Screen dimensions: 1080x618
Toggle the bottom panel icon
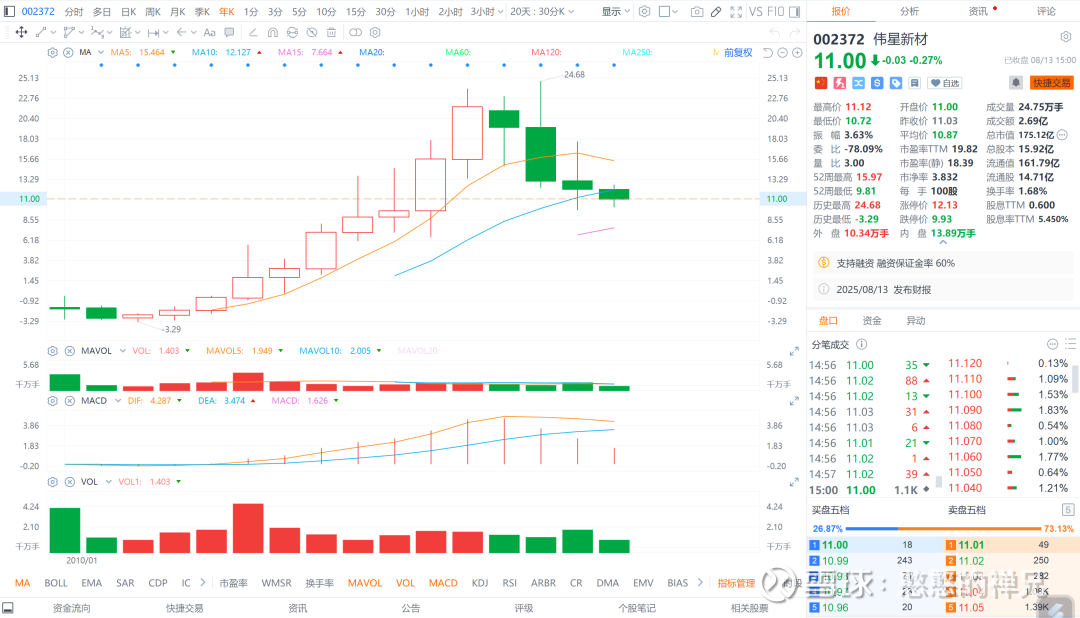point(8,608)
